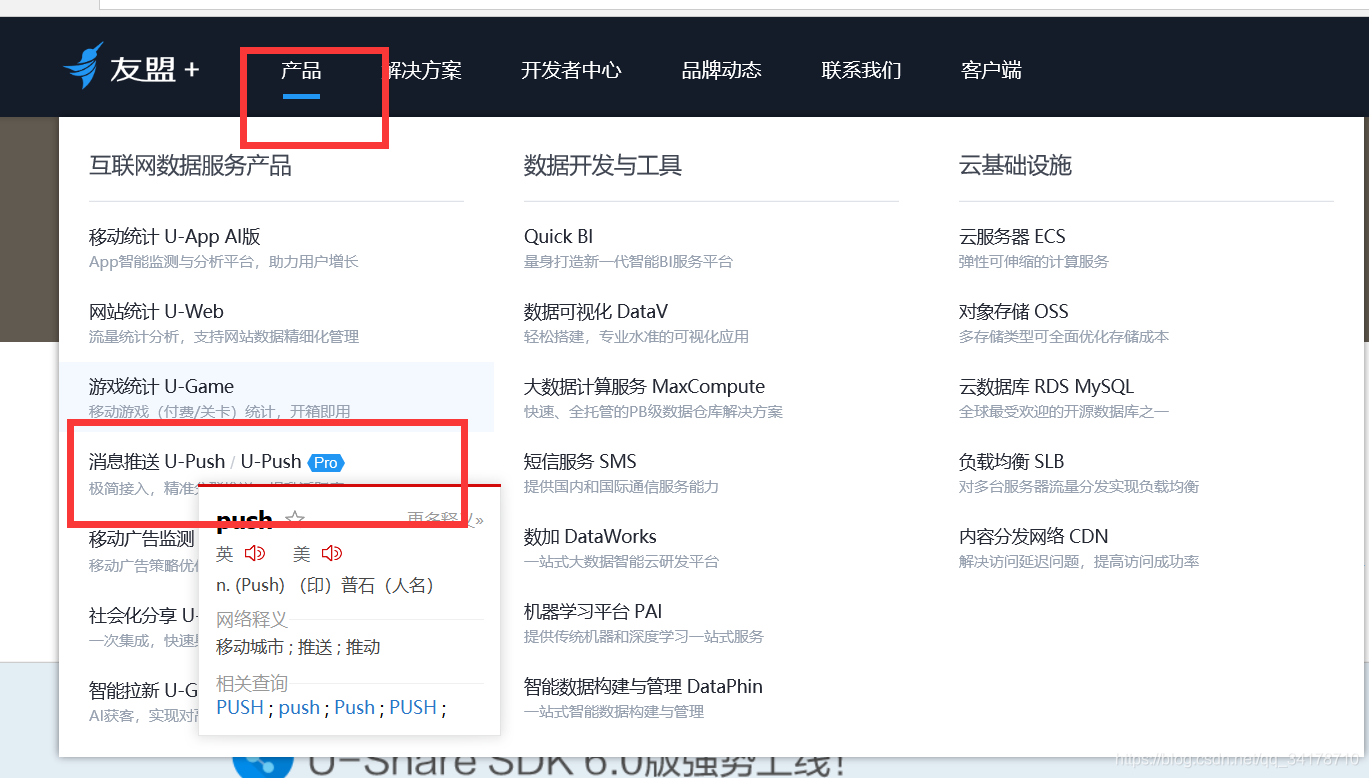Open 负载均衡 SLB

coord(1011,462)
